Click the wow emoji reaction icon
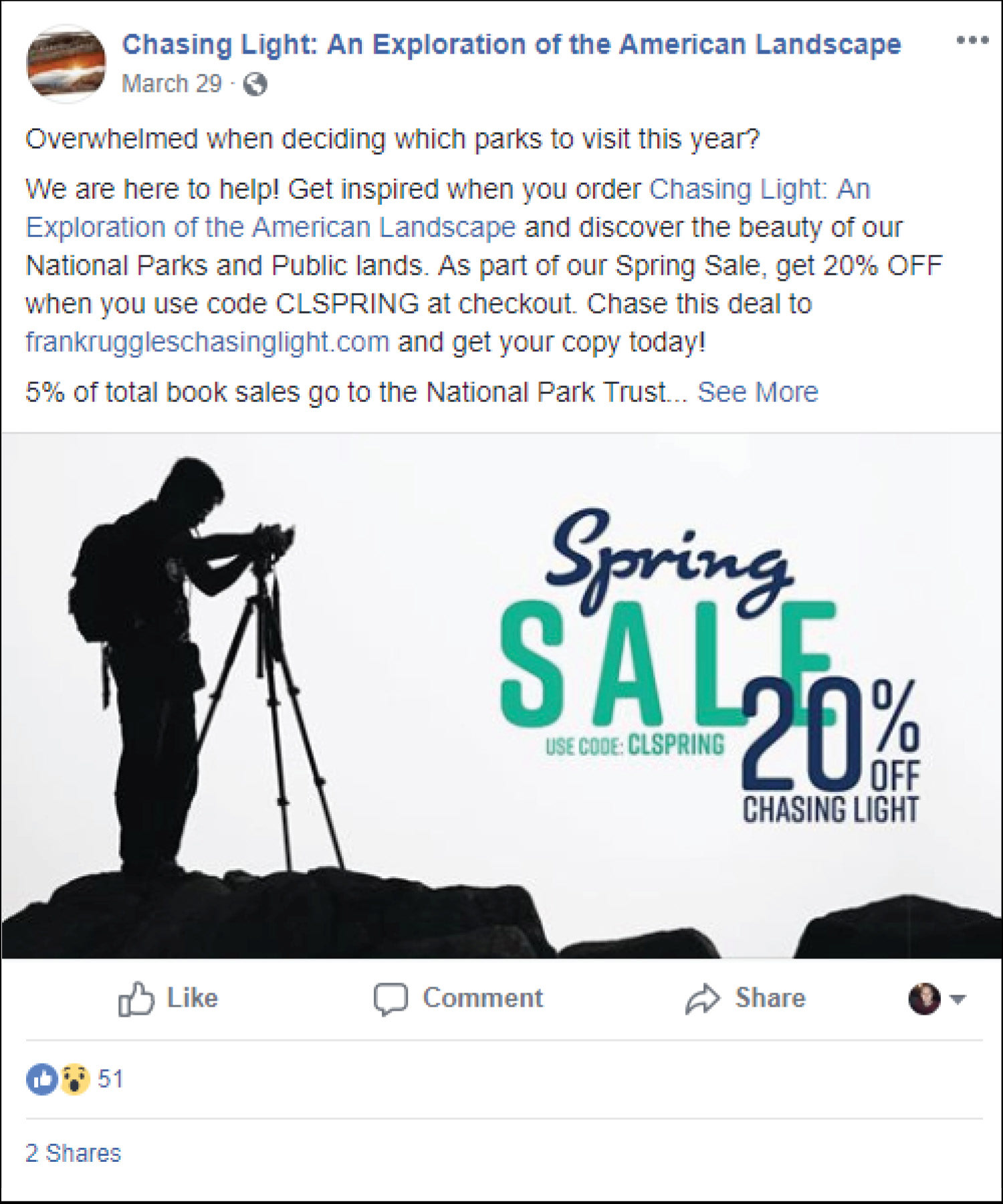 [74, 1078]
